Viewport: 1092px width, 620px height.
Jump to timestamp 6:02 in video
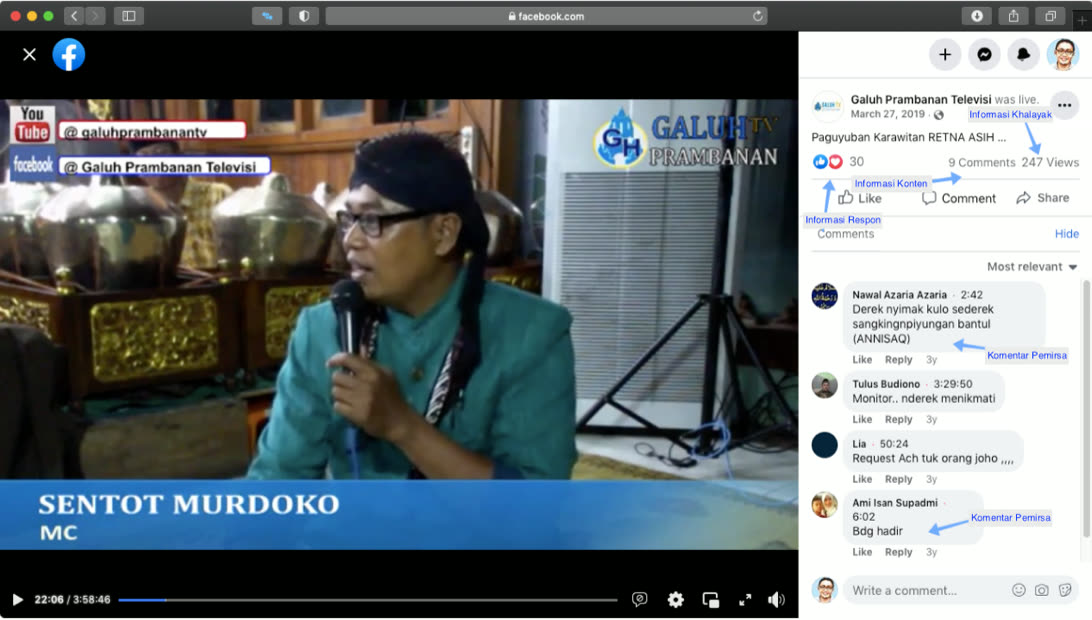[864, 517]
